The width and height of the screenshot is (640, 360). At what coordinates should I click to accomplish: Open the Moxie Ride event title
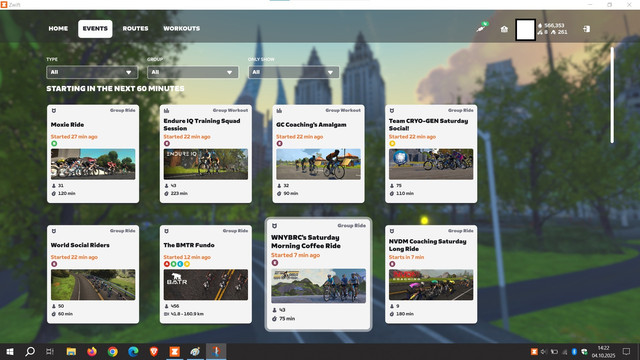pyautogui.click(x=67, y=124)
